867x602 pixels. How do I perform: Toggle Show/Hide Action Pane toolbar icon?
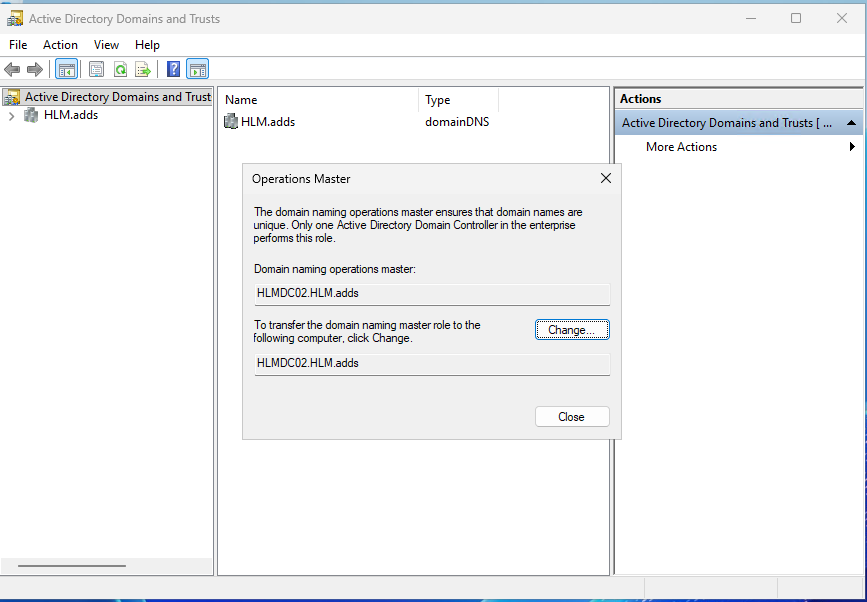pyautogui.click(x=197, y=69)
